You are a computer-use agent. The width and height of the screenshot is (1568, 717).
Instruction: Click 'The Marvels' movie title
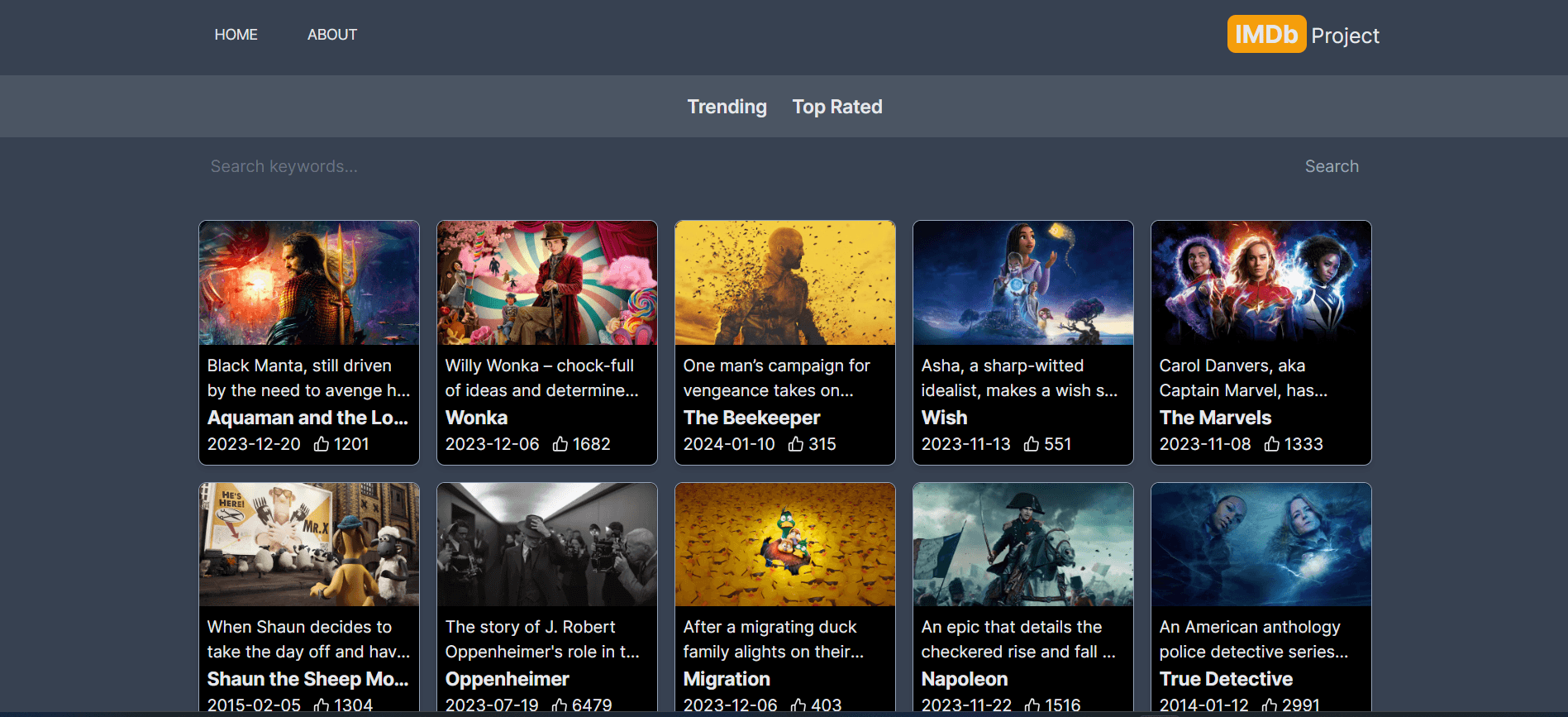coord(1215,418)
